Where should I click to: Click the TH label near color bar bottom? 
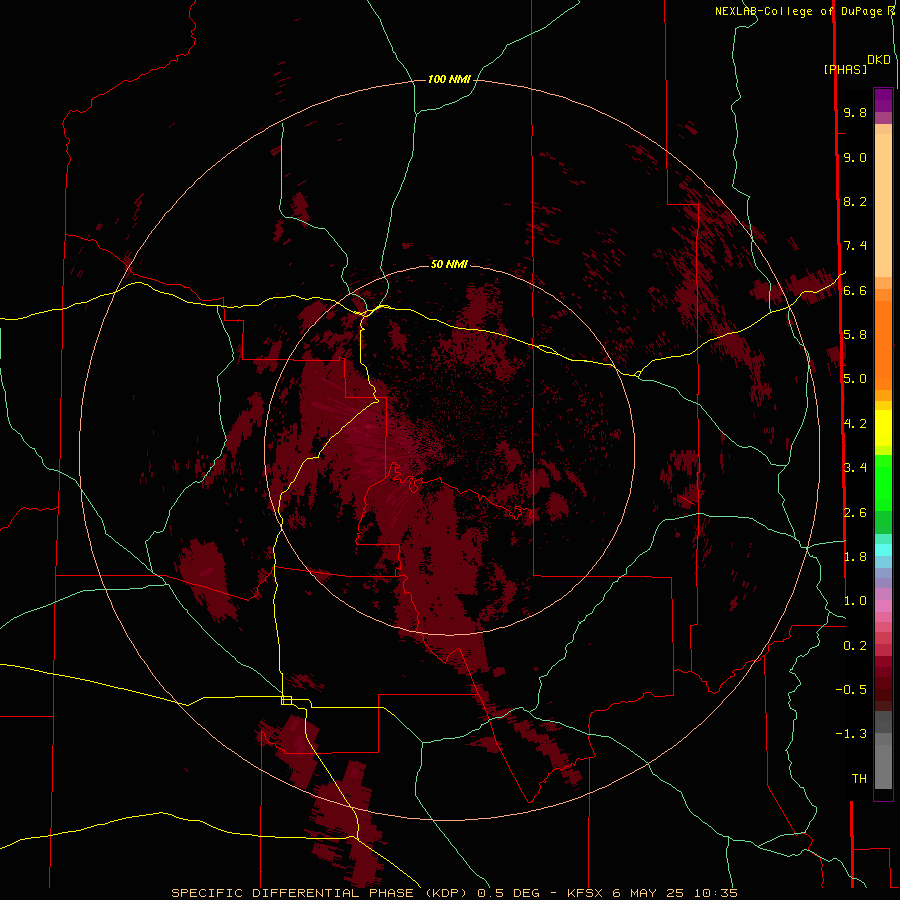tap(859, 779)
